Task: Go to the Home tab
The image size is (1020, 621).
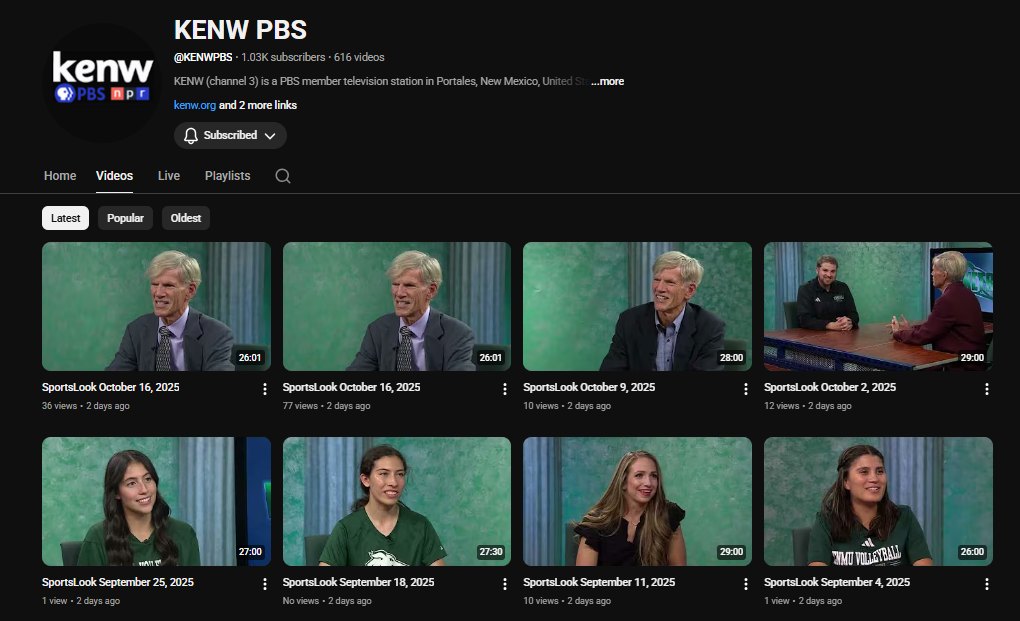Action: [x=60, y=176]
